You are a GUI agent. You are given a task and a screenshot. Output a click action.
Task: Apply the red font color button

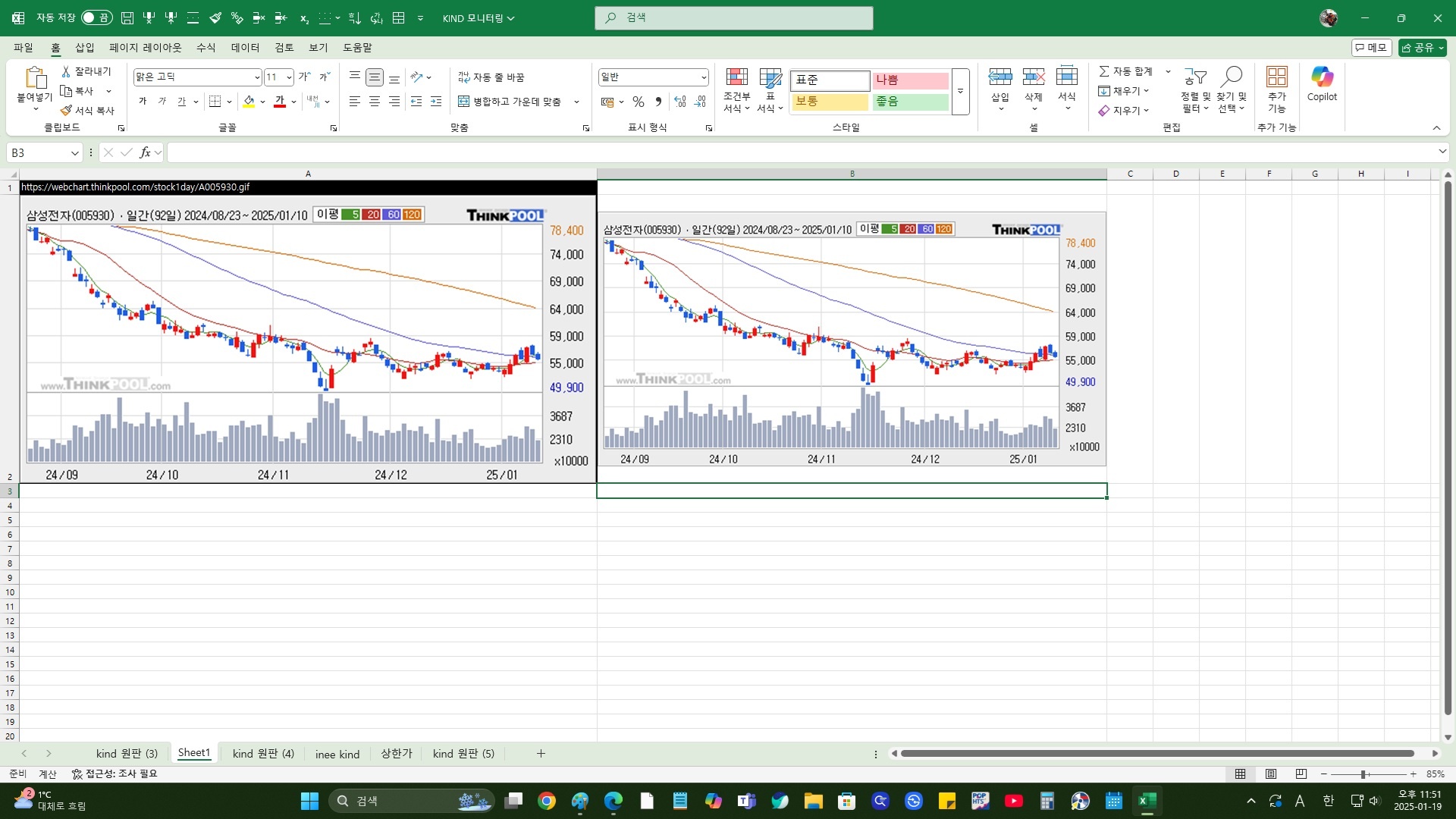coord(280,102)
